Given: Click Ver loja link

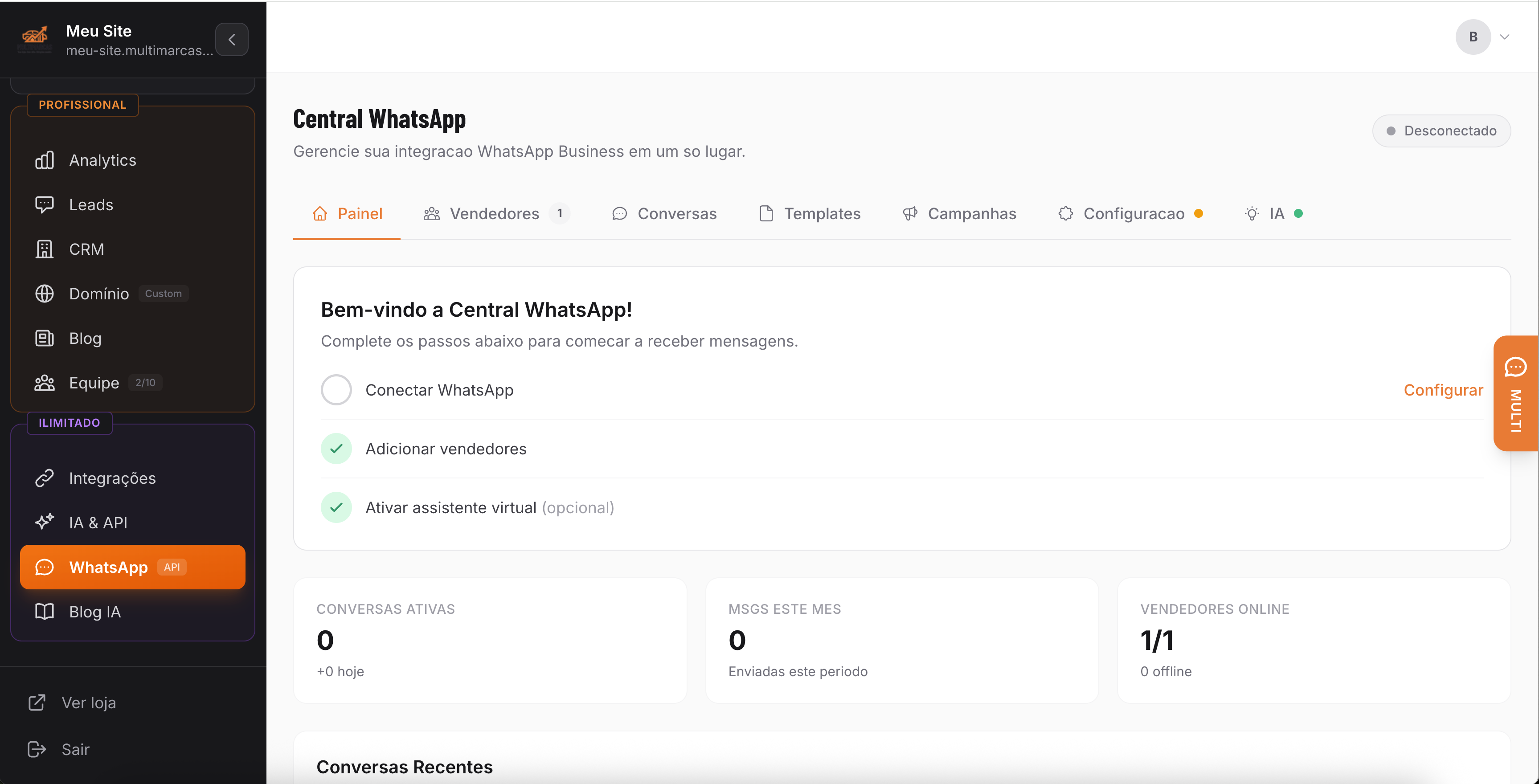Looking at the screenshot, I should point(88,703).
